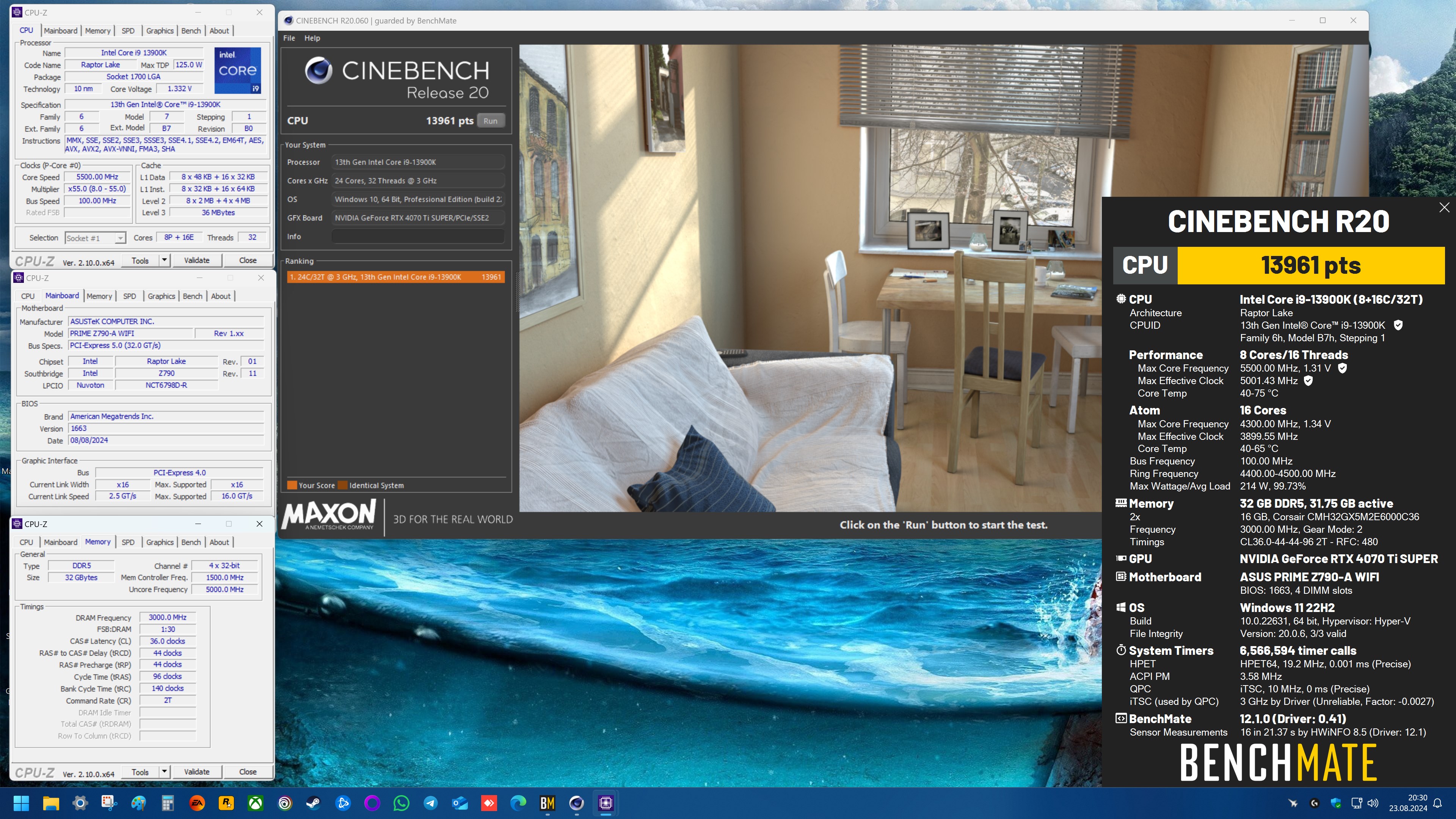1456x819 pixels.
Task: Click the Intel Core i9 logo in CPU-Z
Action: pyautogui.click(x=237, y=70)
